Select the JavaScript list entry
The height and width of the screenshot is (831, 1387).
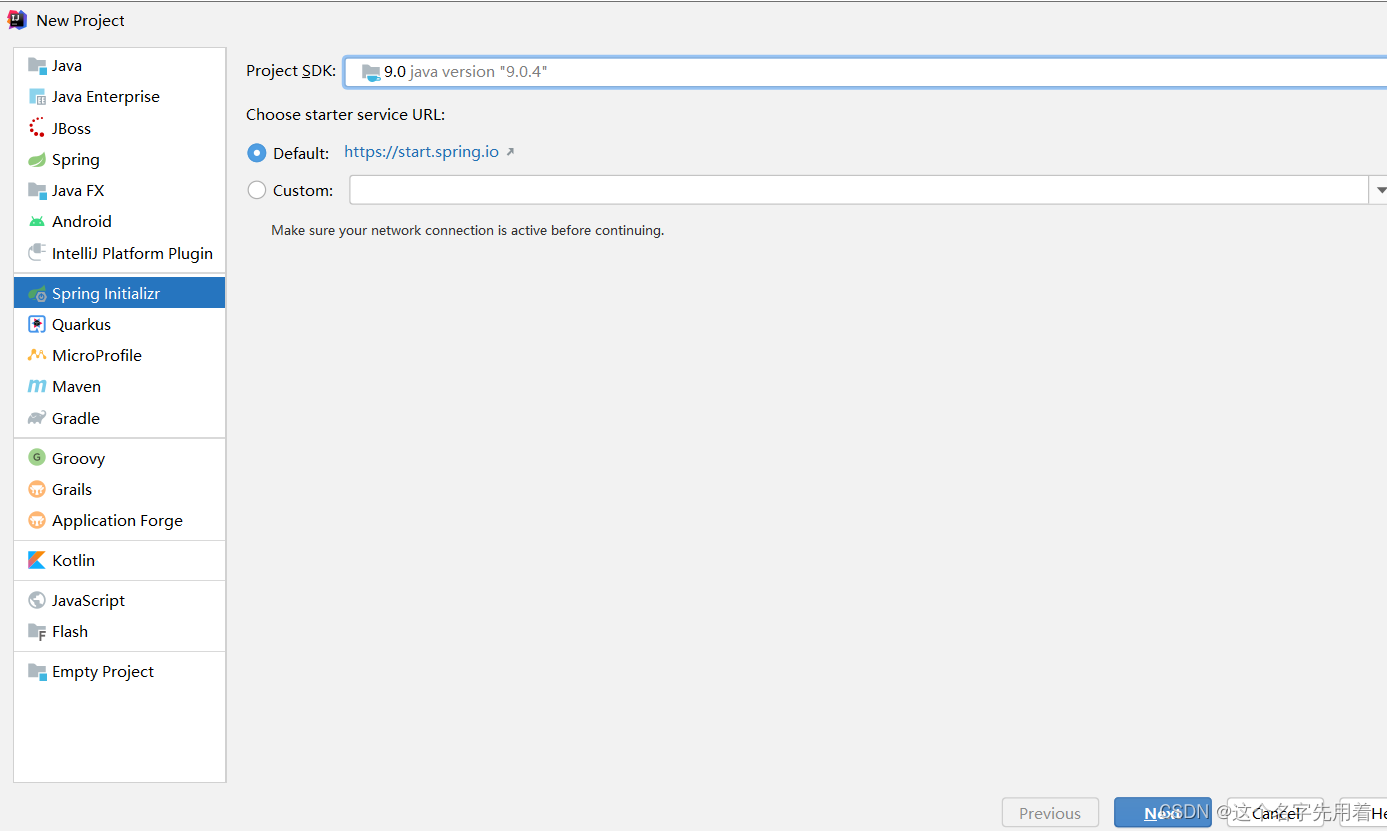[119, 601]
